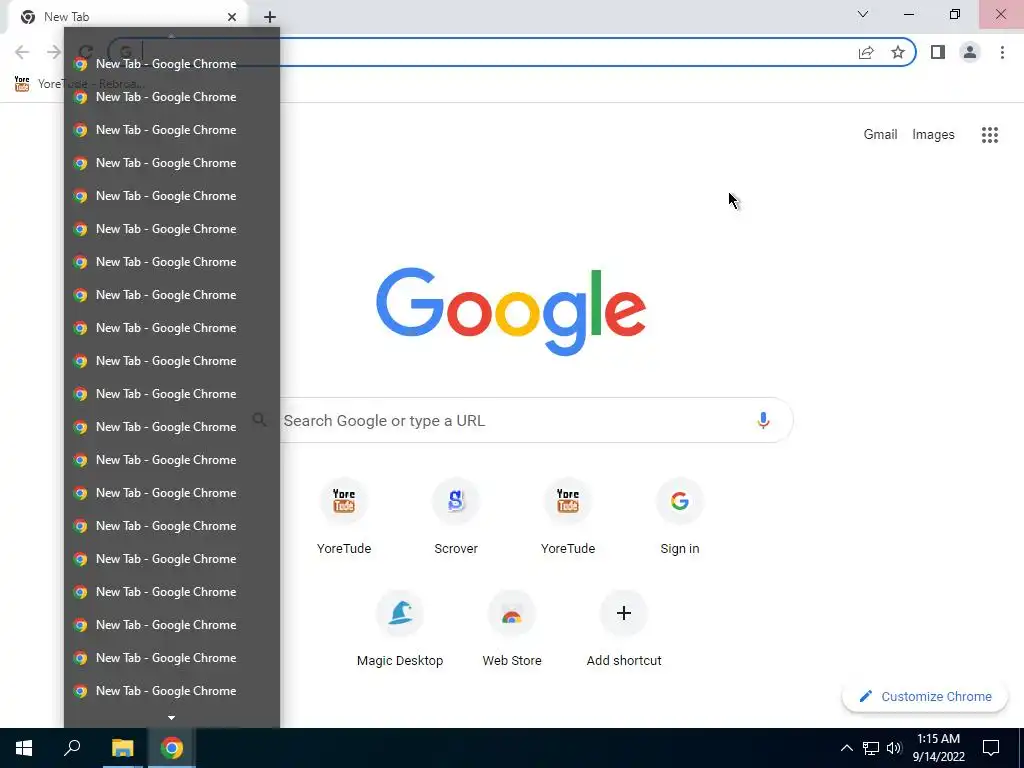Open the Sign in shortcut
The height and width of the screenshot is (768, 1024).
pyautogui.click(x=680, y=516)
